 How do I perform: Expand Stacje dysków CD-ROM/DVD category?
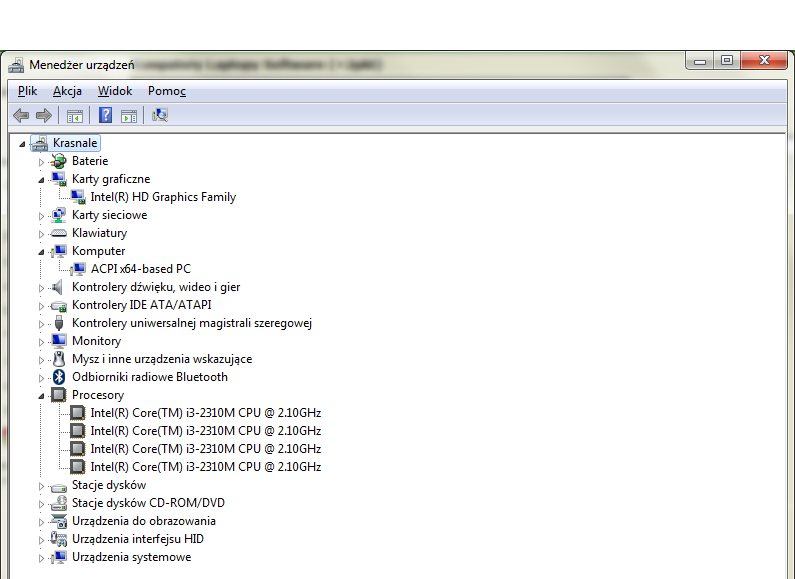coord(42,504)
